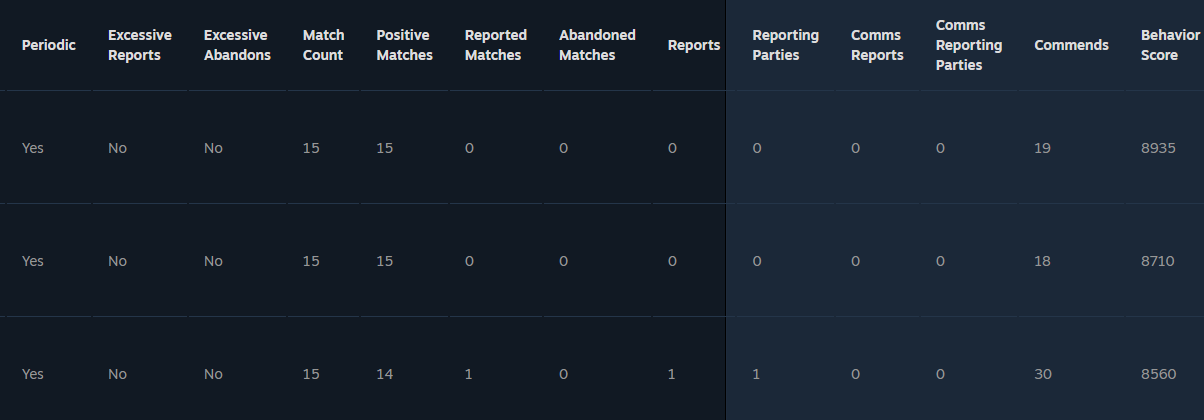This screenshot has height=420, width=1204.
Task: Select Comms Reports 0 in 8935 row
Action: click(855, 148)
